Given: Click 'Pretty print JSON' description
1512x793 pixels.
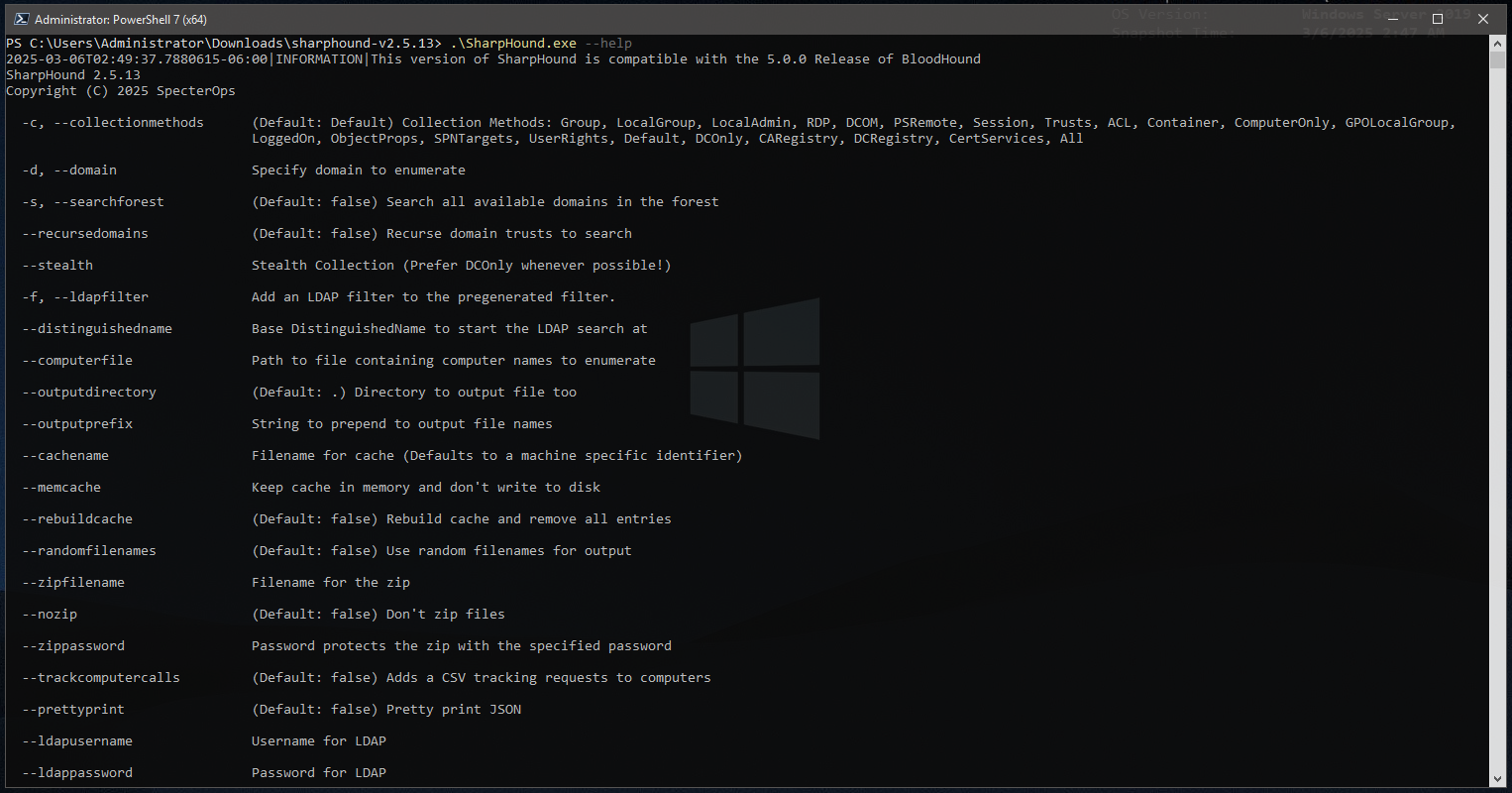Looking at the screenshot, I should click(x=454, y=710).
